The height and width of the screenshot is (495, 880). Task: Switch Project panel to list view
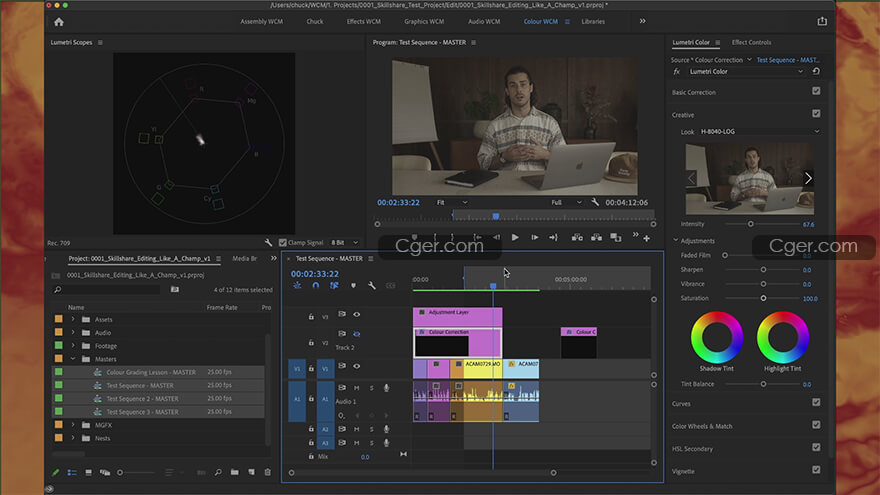(x=72, y=473)
